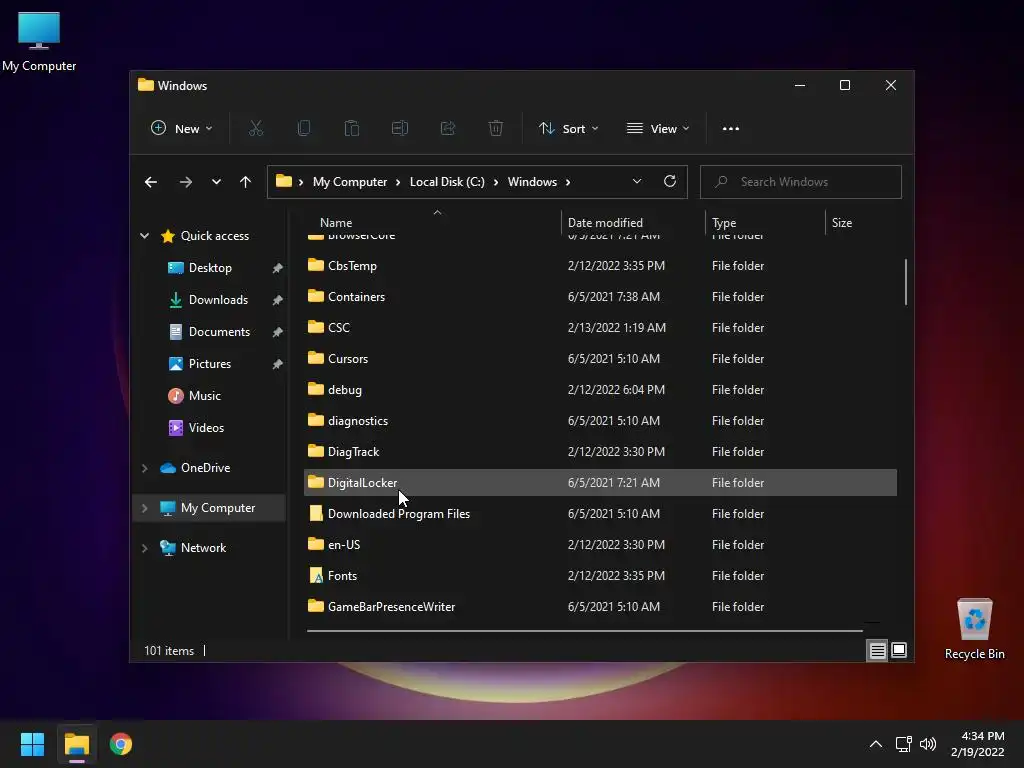
Task: Expand My Computer in navigation pane
Action: click(x=144, y=508)
